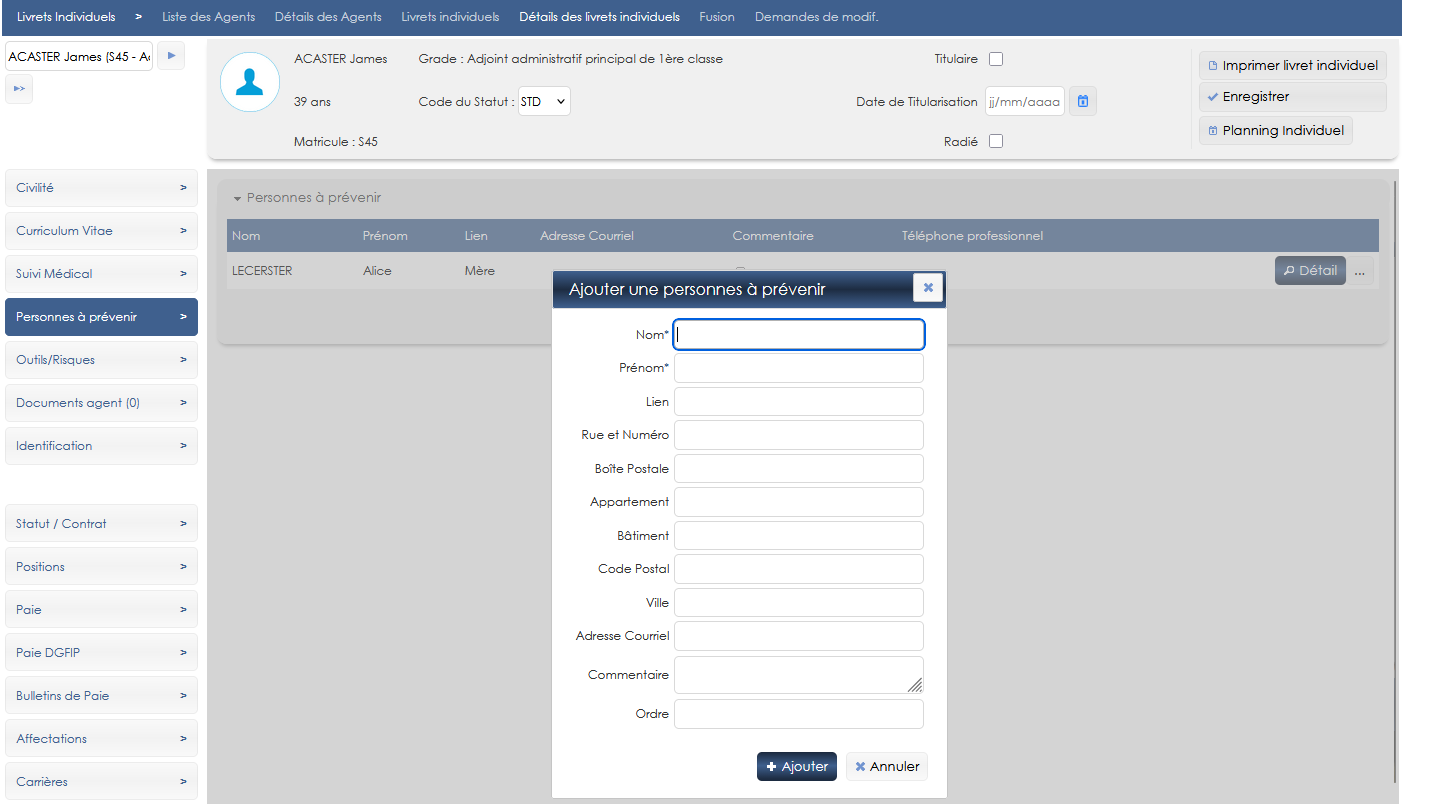Open the ellipsis menu for LECERSTER row
The image size is (1456, 804).
(x=1360, y=270)
